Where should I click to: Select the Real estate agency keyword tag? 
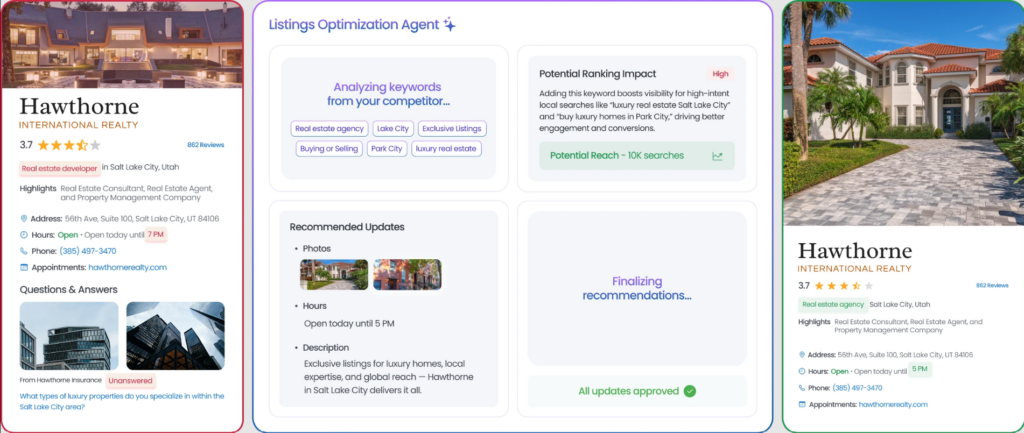[330, 129]
